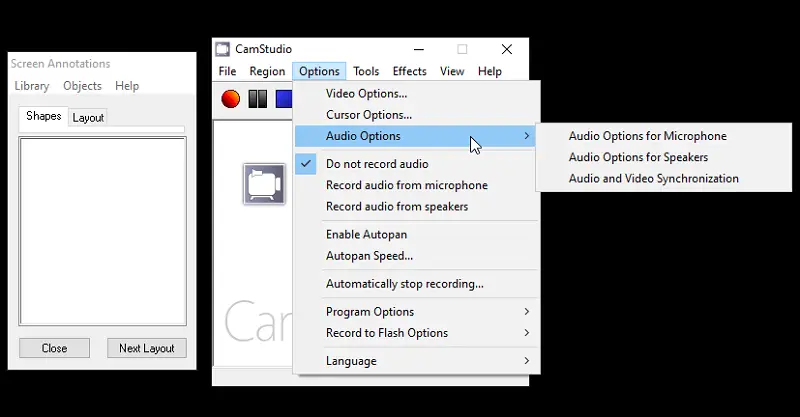The width and height of the screenshot is (800, 417).
Task: Expand the Program Options submenu
Action: [416, 312]
